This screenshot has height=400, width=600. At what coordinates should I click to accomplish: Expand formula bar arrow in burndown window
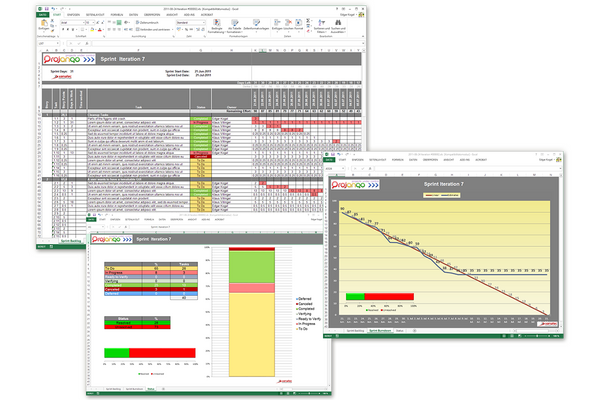559,168
